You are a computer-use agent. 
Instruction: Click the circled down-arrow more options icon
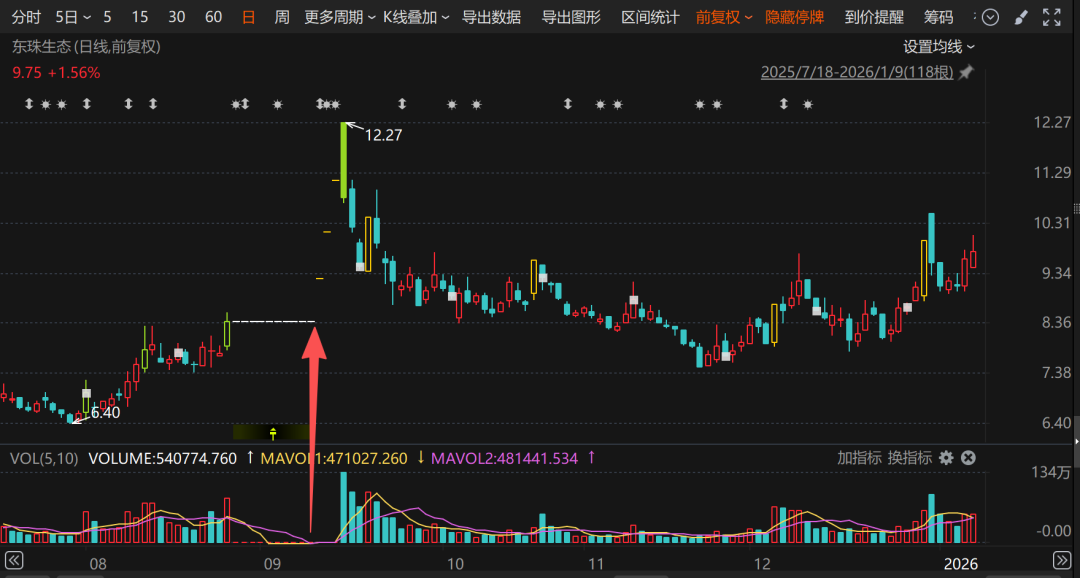tap(990, 17)
